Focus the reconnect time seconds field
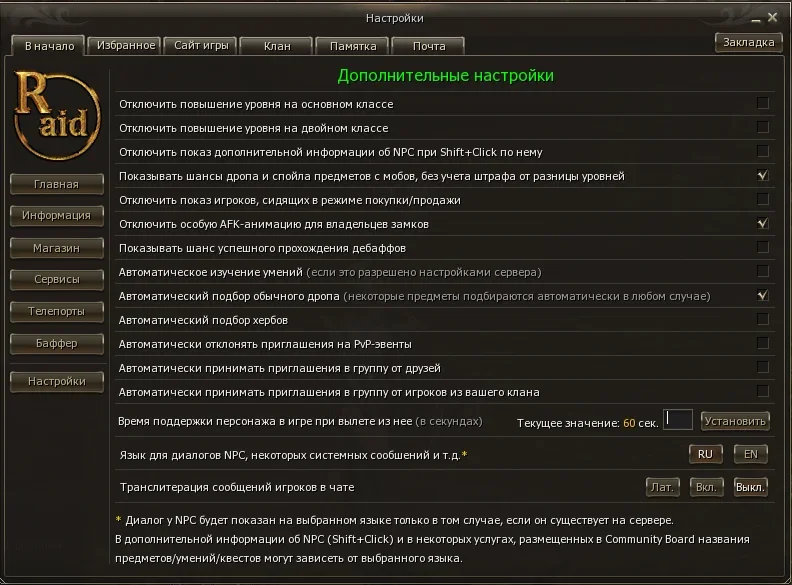The width and height of the screenshot is (792, 585). [677, 420]
